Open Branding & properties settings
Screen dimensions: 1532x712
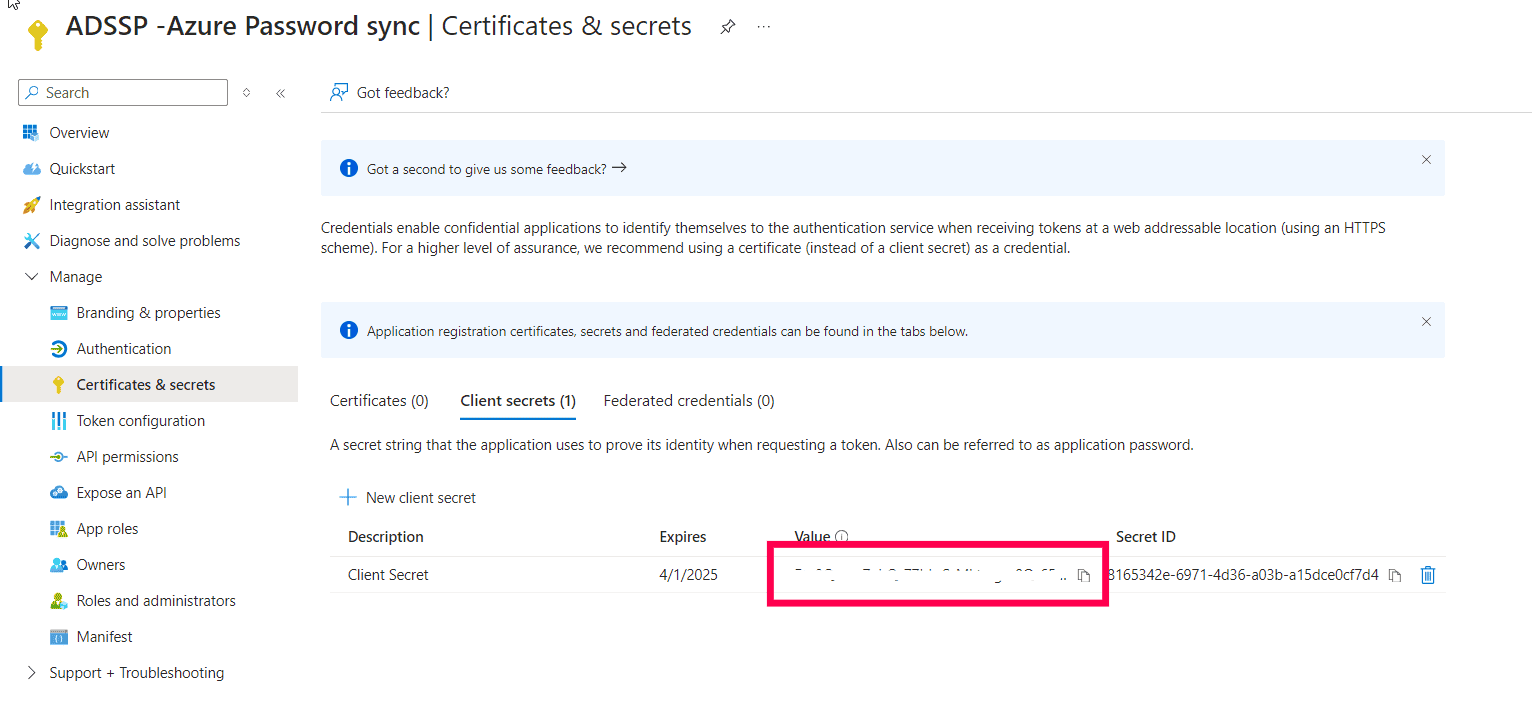point(148,312)
